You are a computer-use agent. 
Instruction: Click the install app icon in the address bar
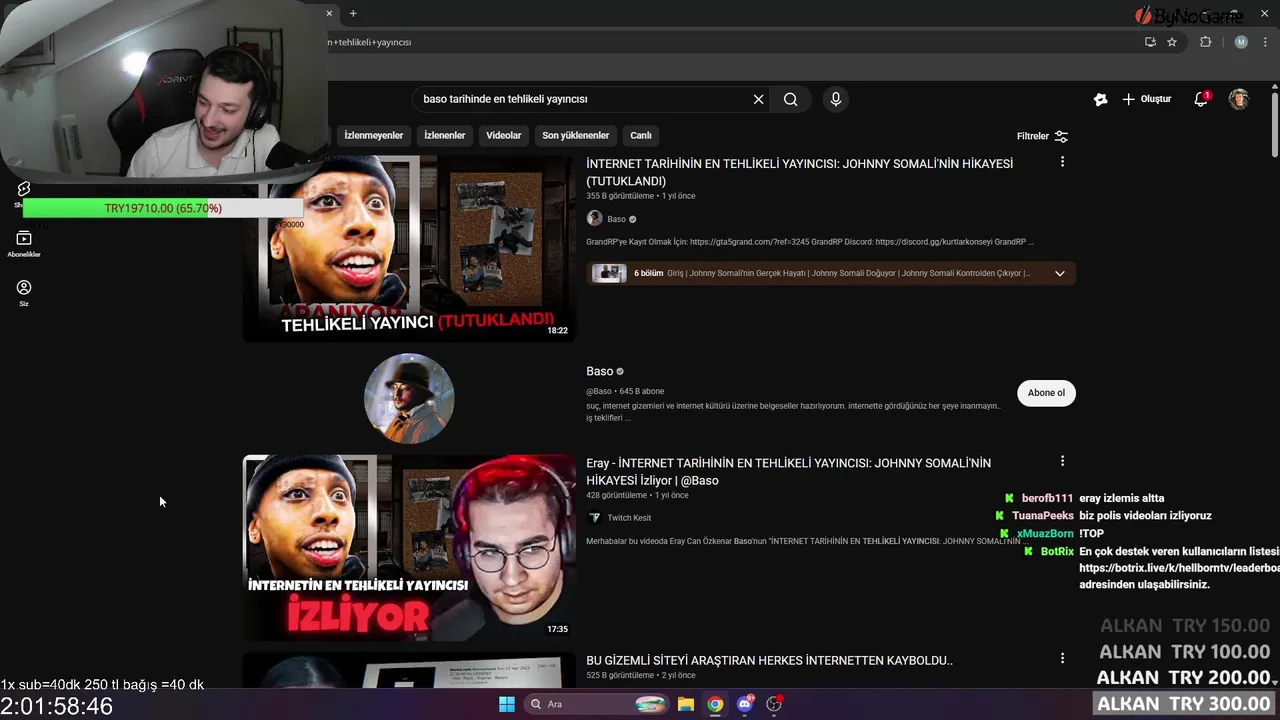(1150, 42)
